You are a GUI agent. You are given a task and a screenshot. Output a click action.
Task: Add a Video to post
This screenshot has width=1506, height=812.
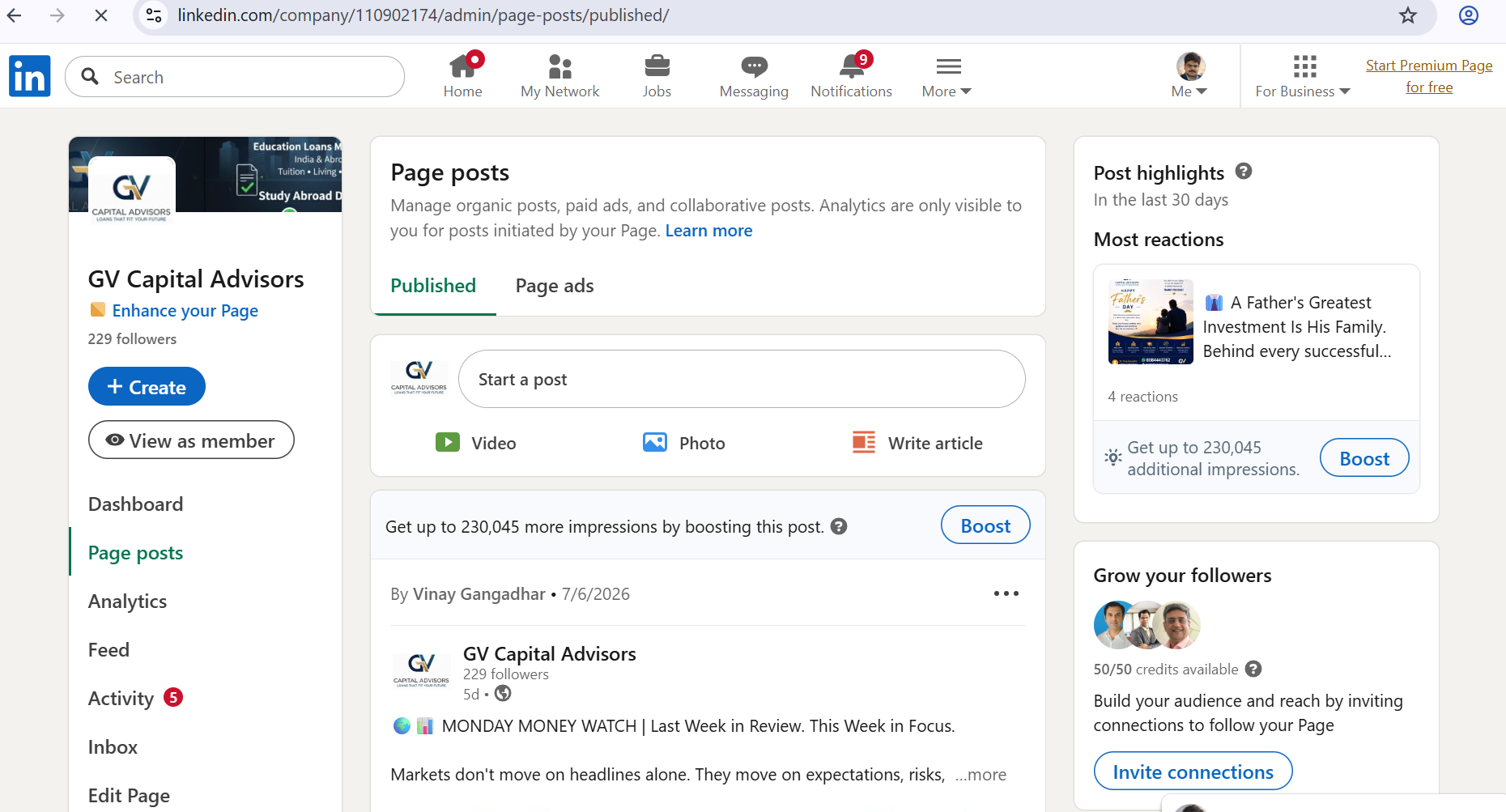click(x=476, y=443)
